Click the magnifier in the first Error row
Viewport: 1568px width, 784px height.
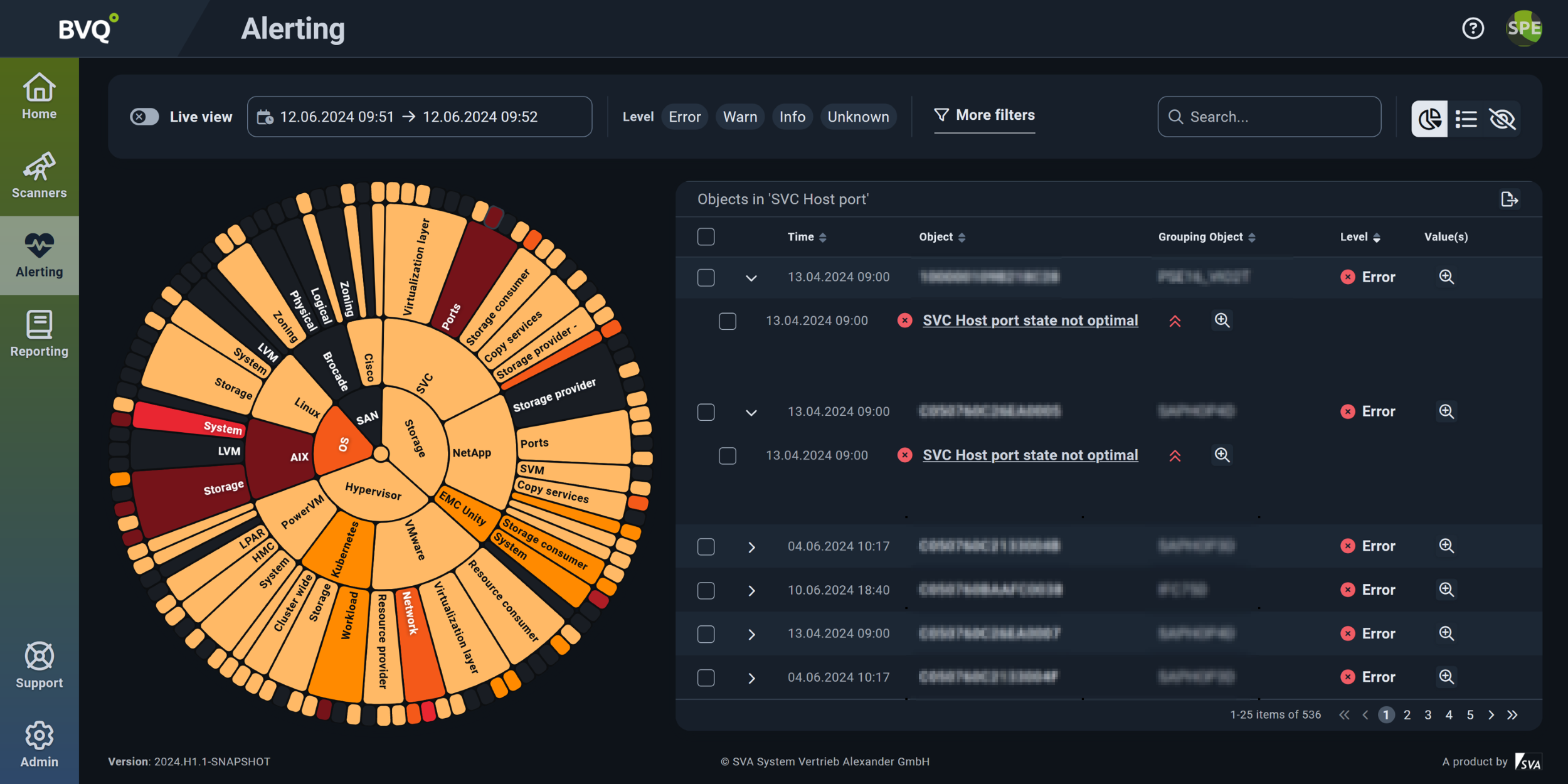coord(1446,277)
